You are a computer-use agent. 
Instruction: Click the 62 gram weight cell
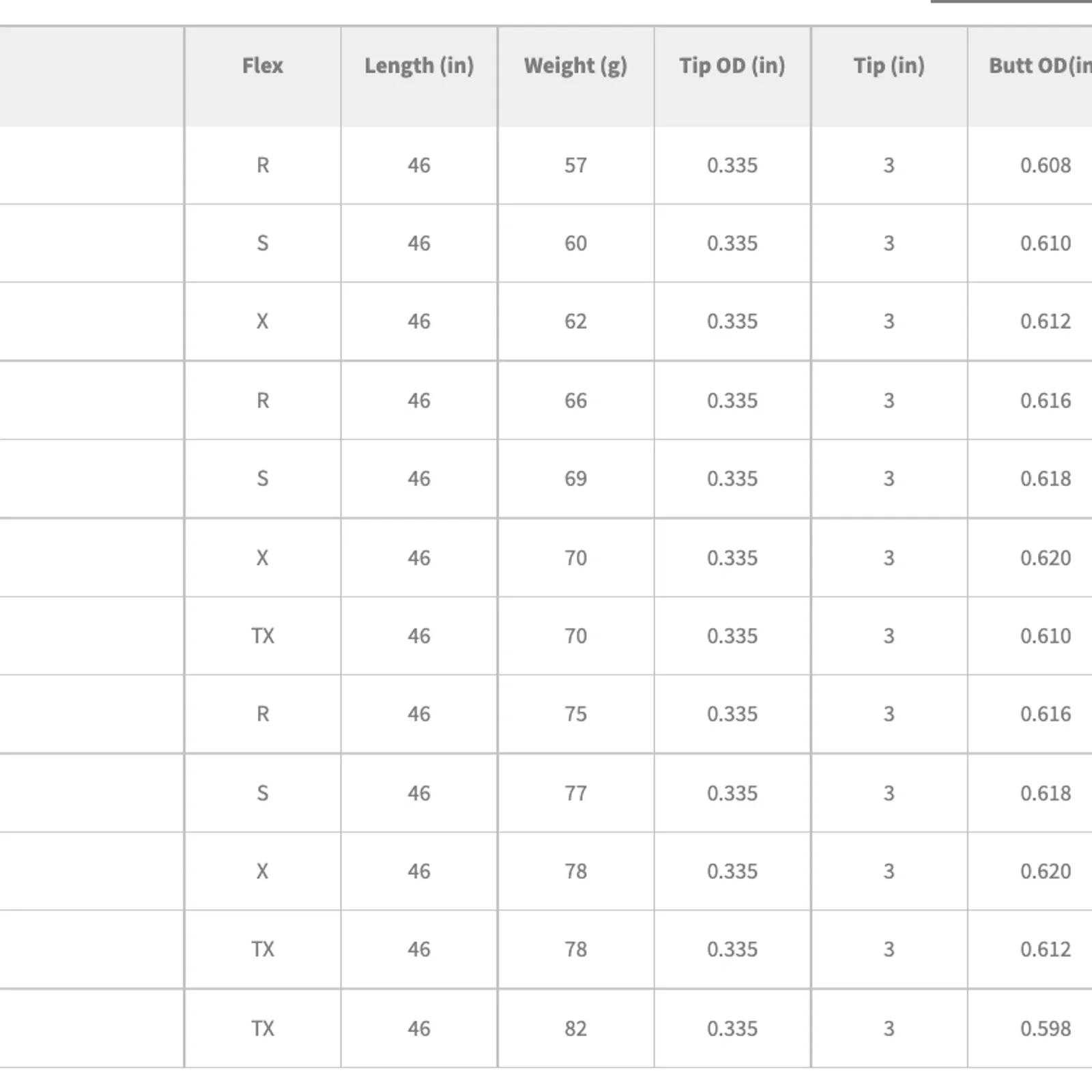coord(575,321)
